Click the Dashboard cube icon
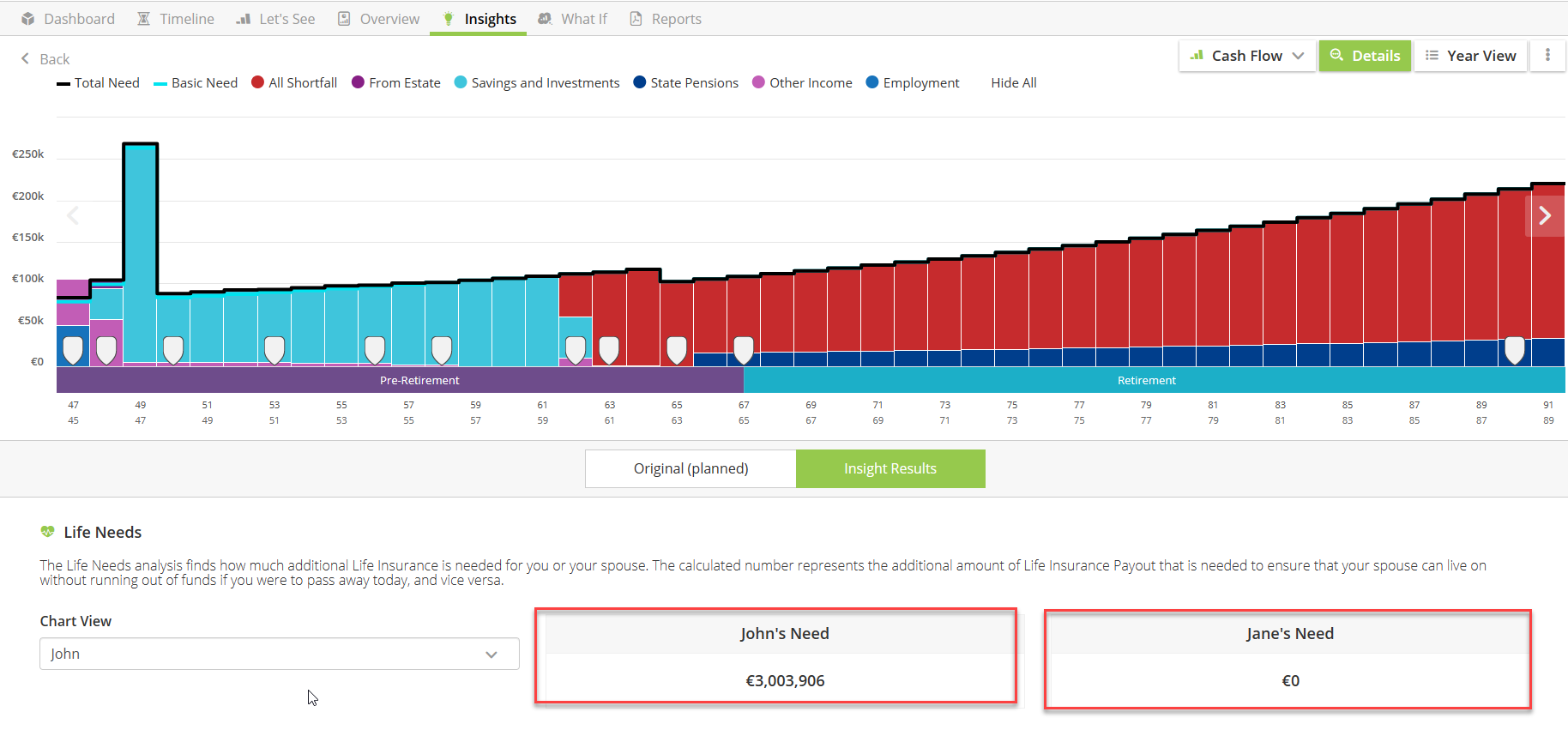The height and width of the screenshot is (730, 1568). [x=28, y=19]
